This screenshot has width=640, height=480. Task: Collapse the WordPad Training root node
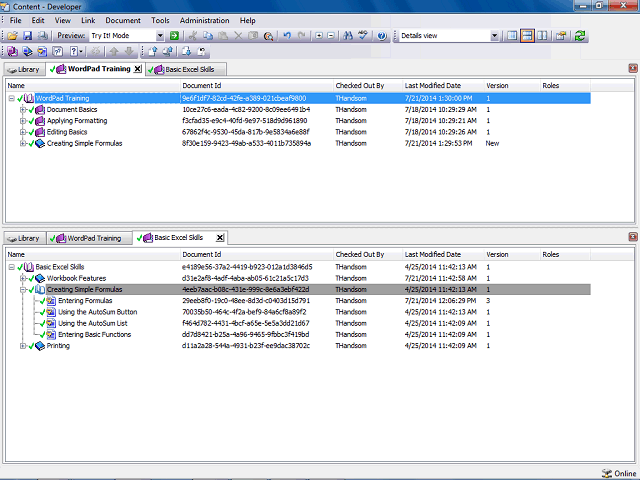11,98
